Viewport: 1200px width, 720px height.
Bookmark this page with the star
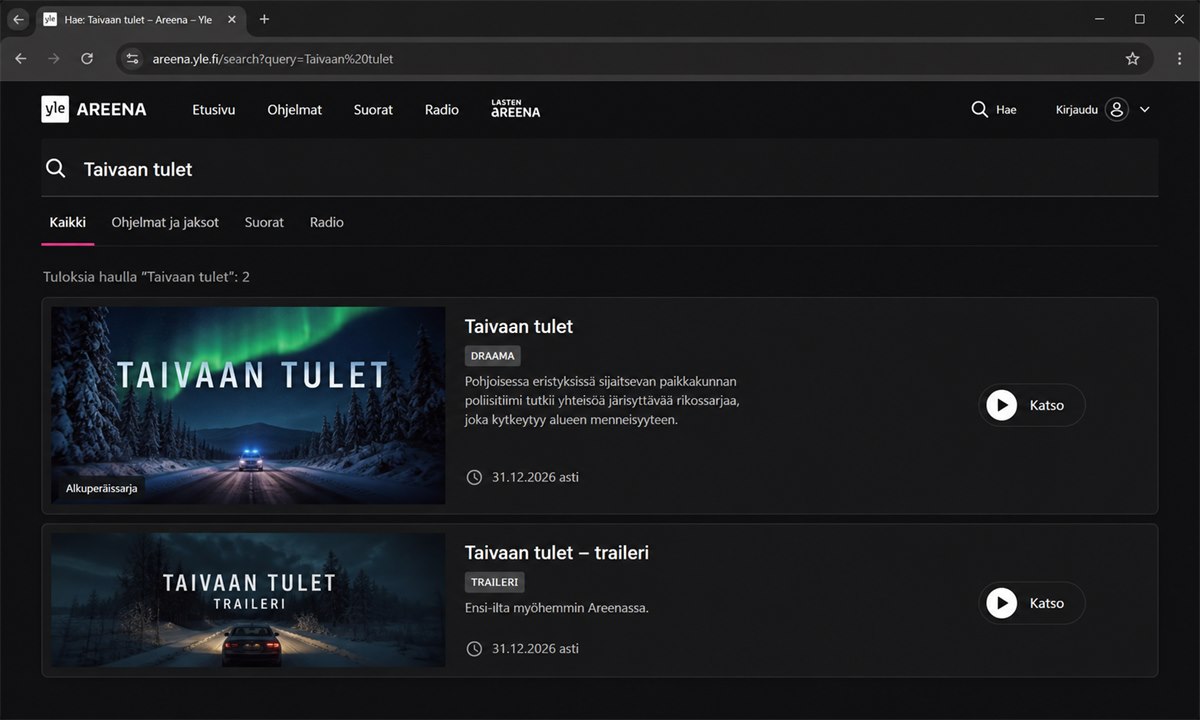(x=1132, y=59)
